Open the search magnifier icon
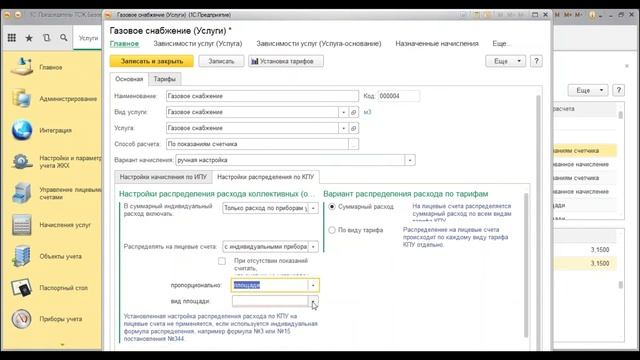Image resolution: width=640 pixels, height=360 pixels. point(64,38)
